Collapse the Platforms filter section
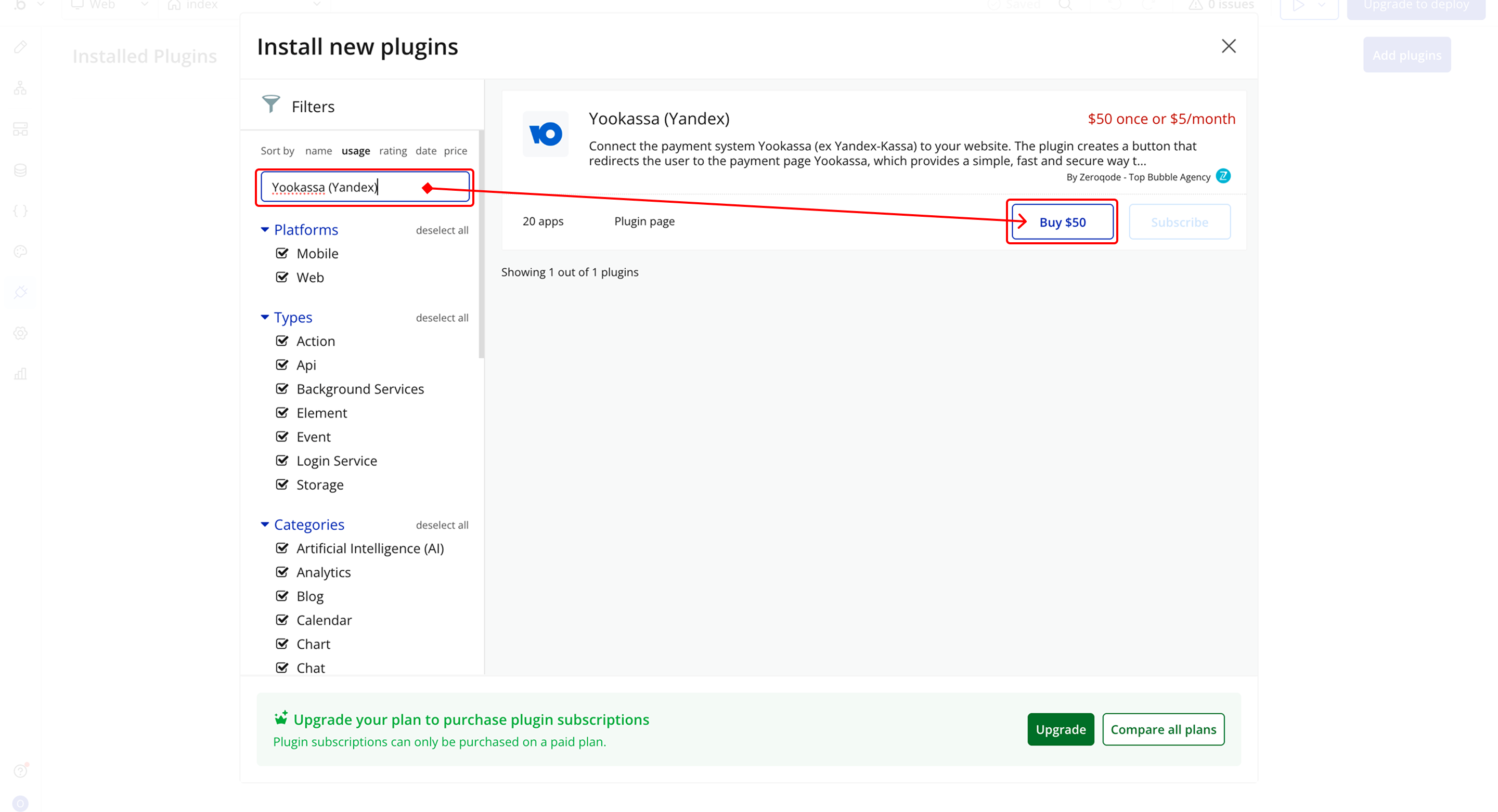 (x=265, y=230)
